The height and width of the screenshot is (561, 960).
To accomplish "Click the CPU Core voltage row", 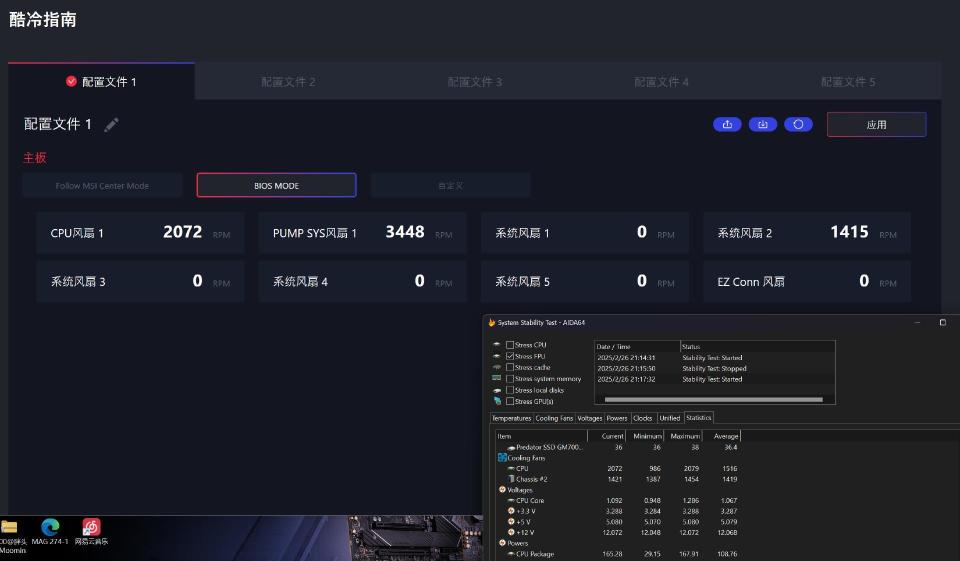I will pos(618,500).
